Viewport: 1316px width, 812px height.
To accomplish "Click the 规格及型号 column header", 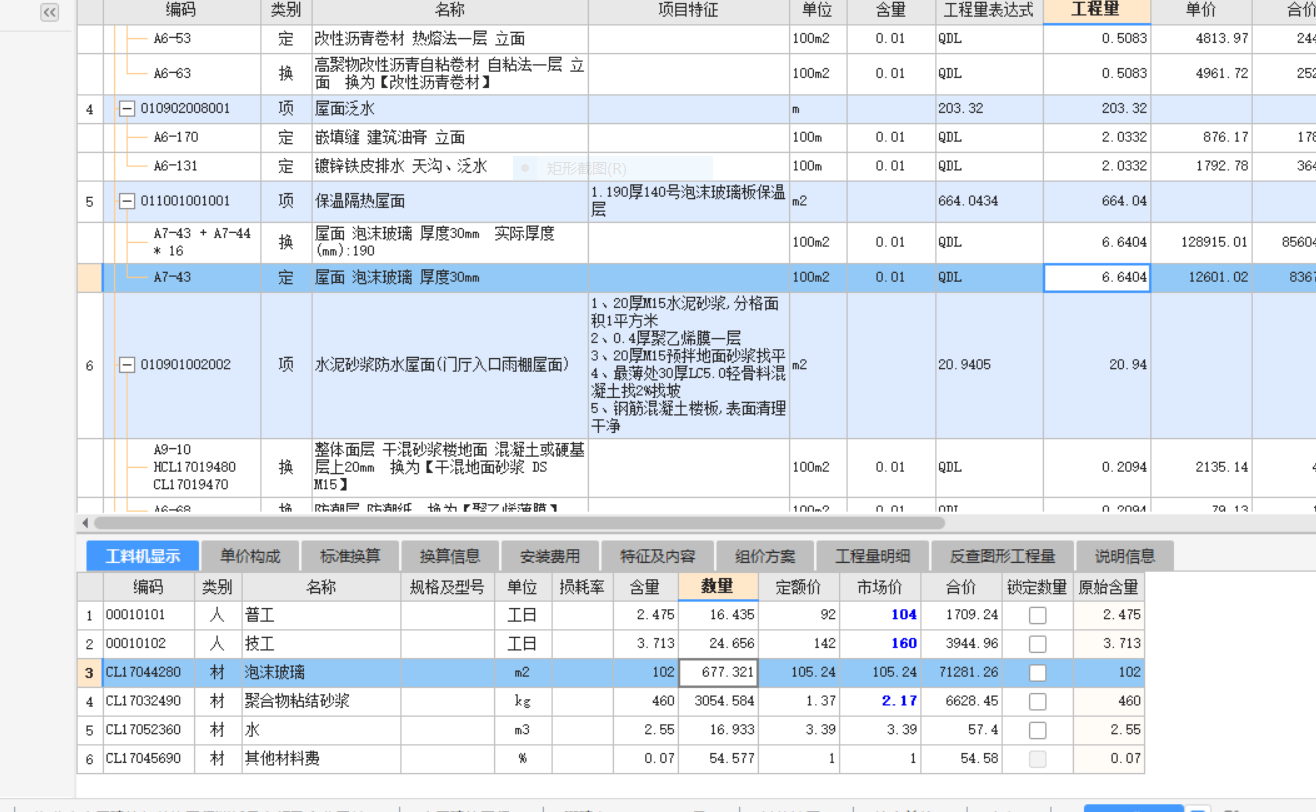I will coord(447,587).
